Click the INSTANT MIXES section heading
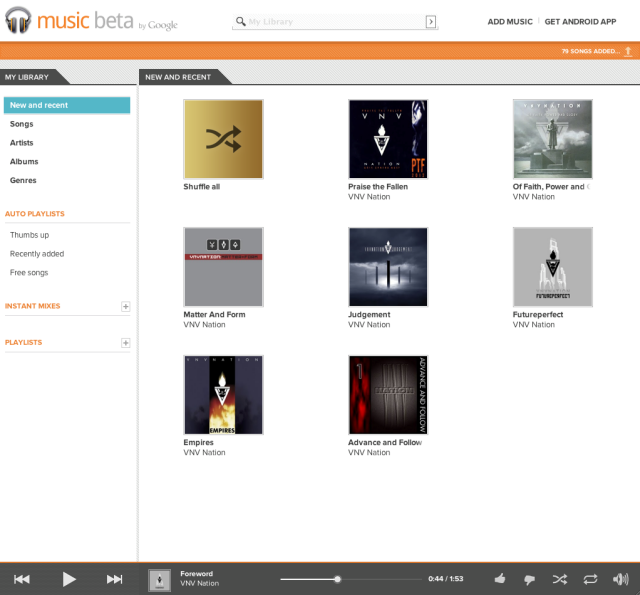640x595 pixels. [33, 306]
